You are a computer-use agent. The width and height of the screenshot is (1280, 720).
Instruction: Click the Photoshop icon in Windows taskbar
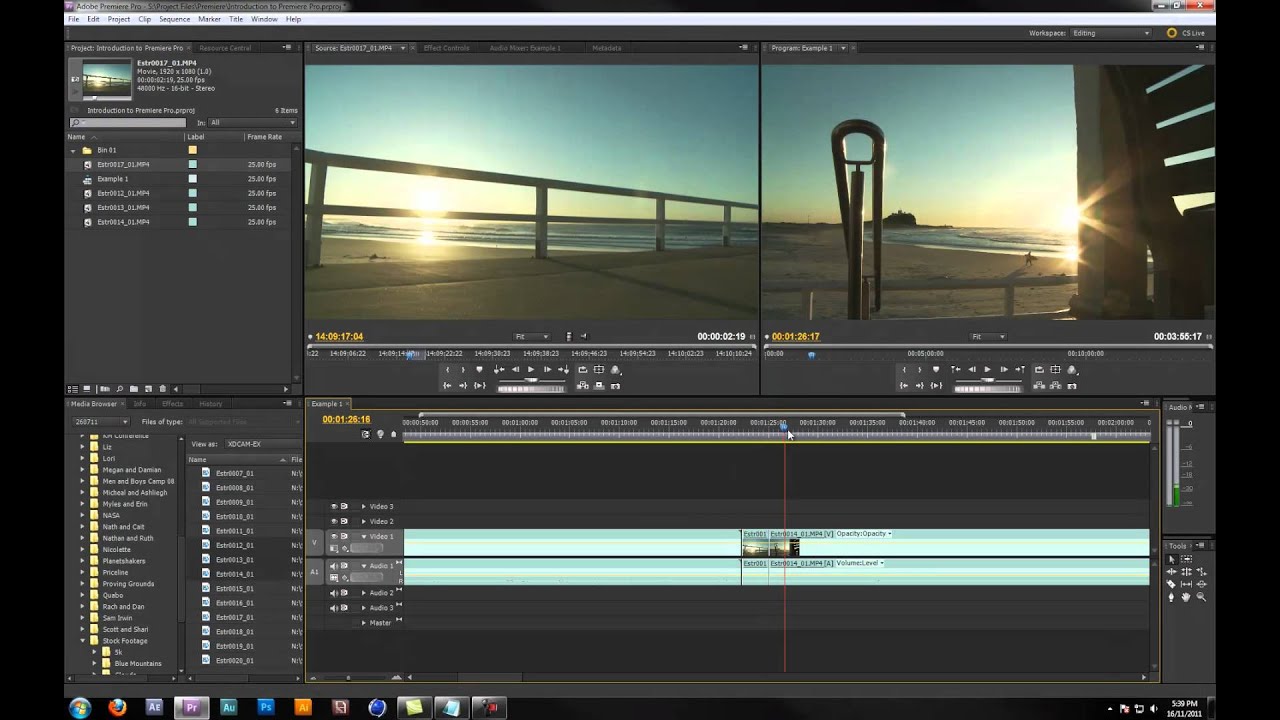266,708
